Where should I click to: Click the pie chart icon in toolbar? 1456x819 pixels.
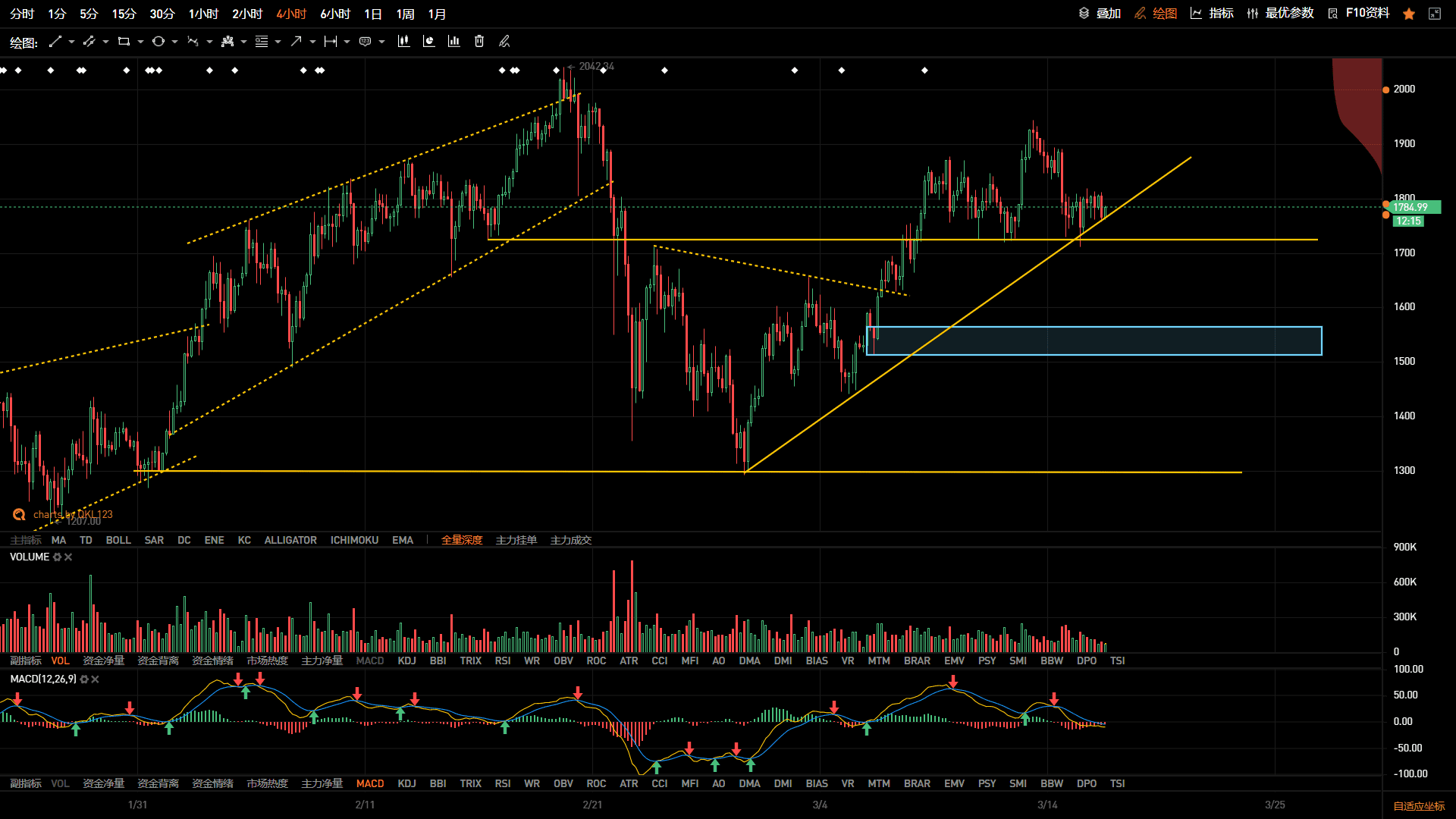click(429, 42)
